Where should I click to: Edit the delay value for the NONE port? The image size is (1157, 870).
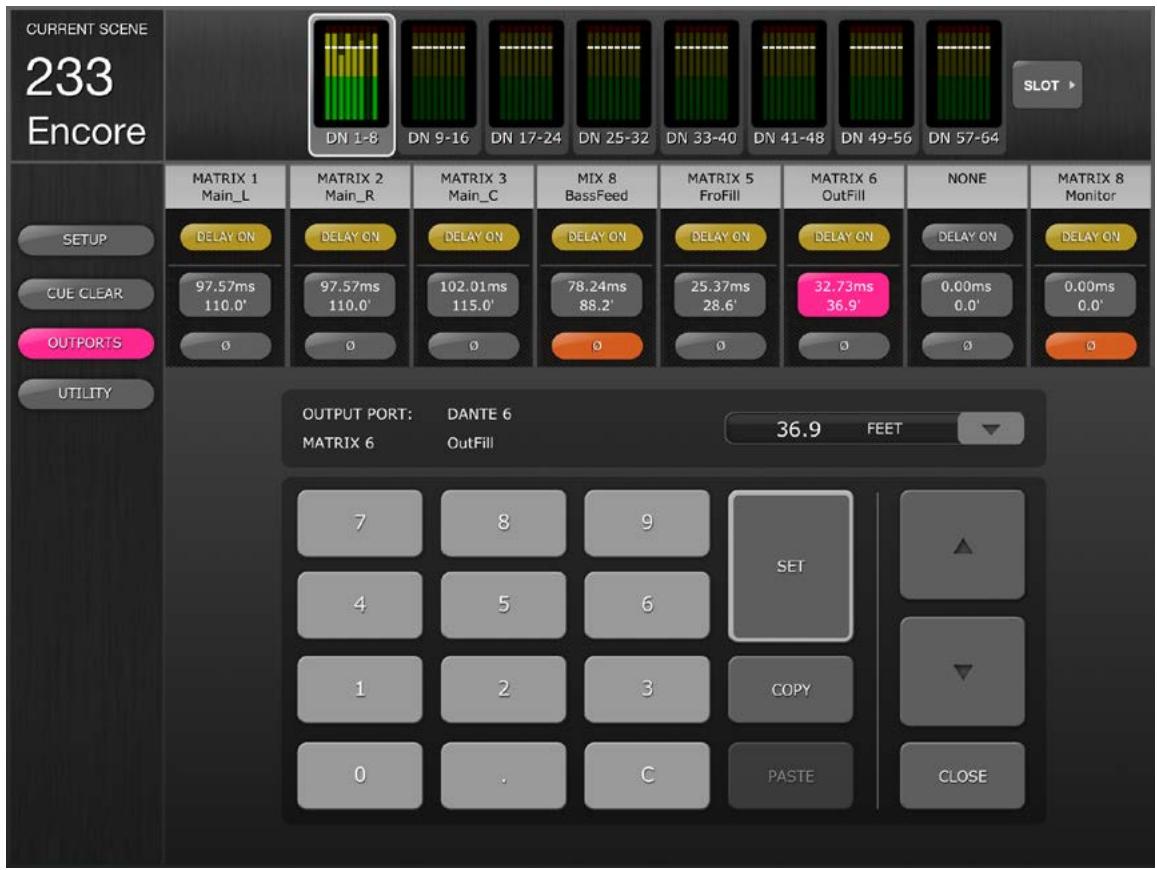click(967, 295)
